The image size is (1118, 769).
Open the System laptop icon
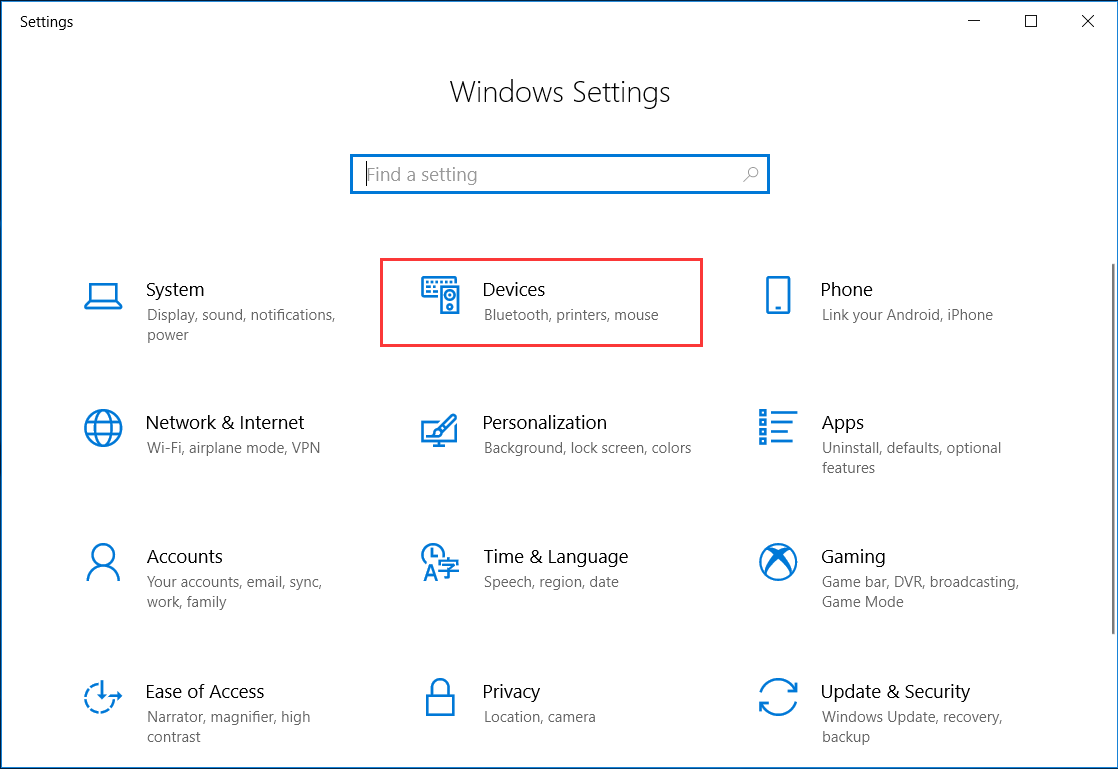[103, 296]
